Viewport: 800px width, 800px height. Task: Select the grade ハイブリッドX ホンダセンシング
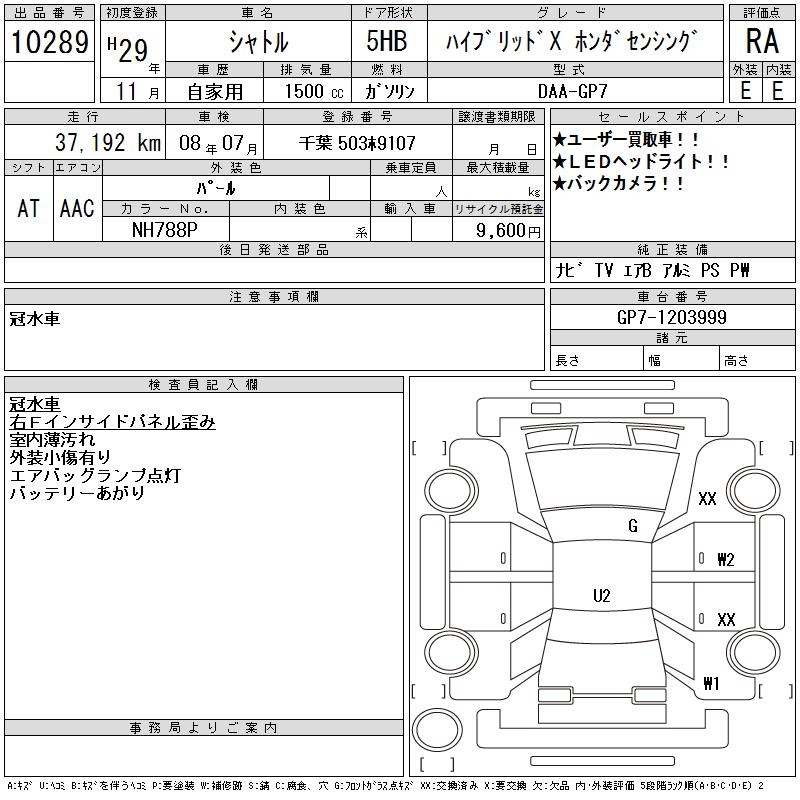571,41
